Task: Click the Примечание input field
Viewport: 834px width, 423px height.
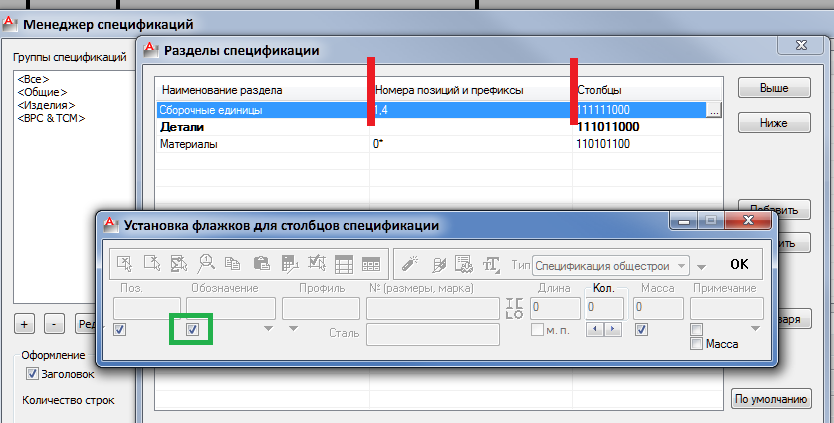Action: 727,309
